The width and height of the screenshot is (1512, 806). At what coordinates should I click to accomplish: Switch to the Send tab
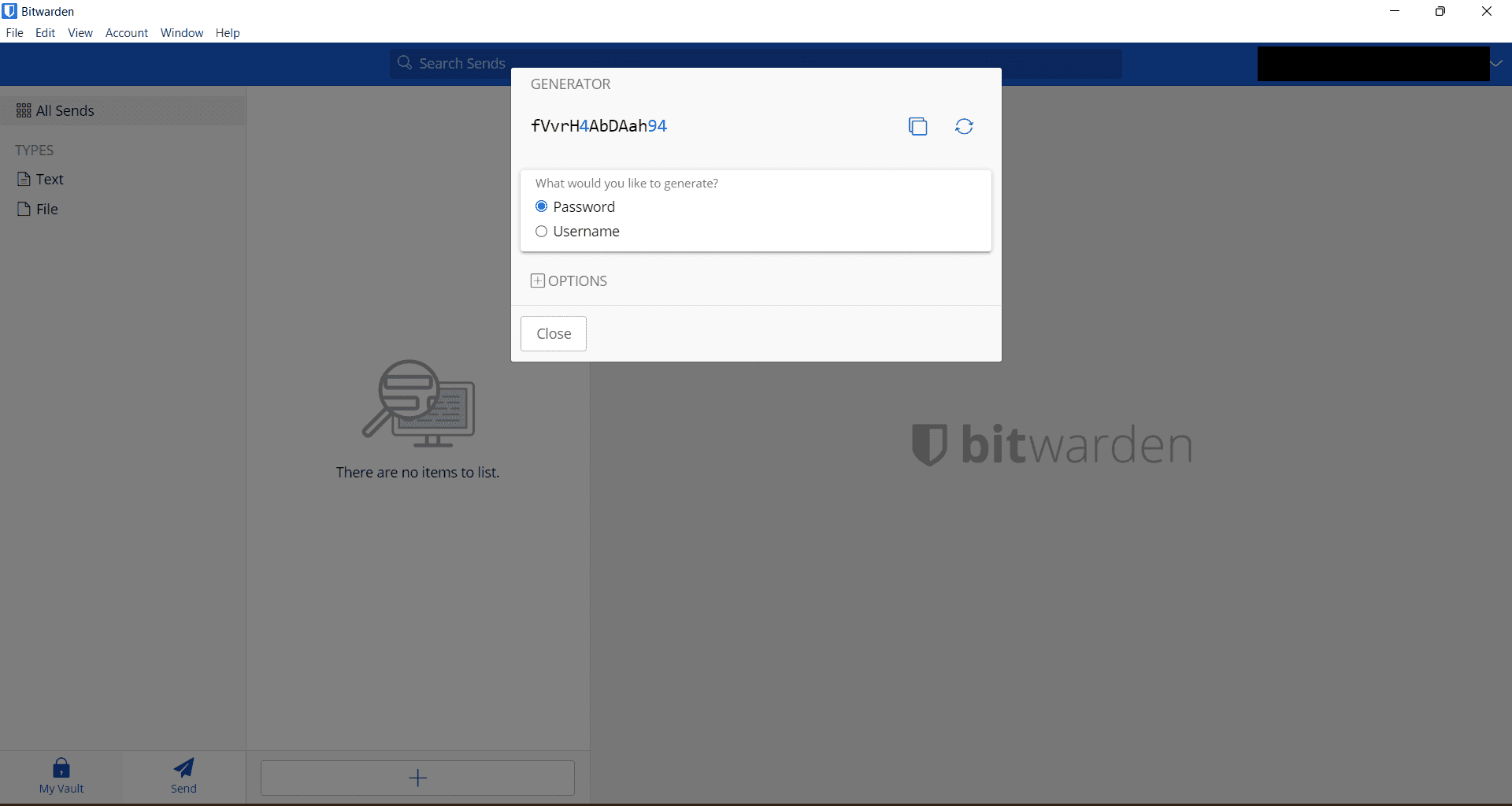coord(184,776)
